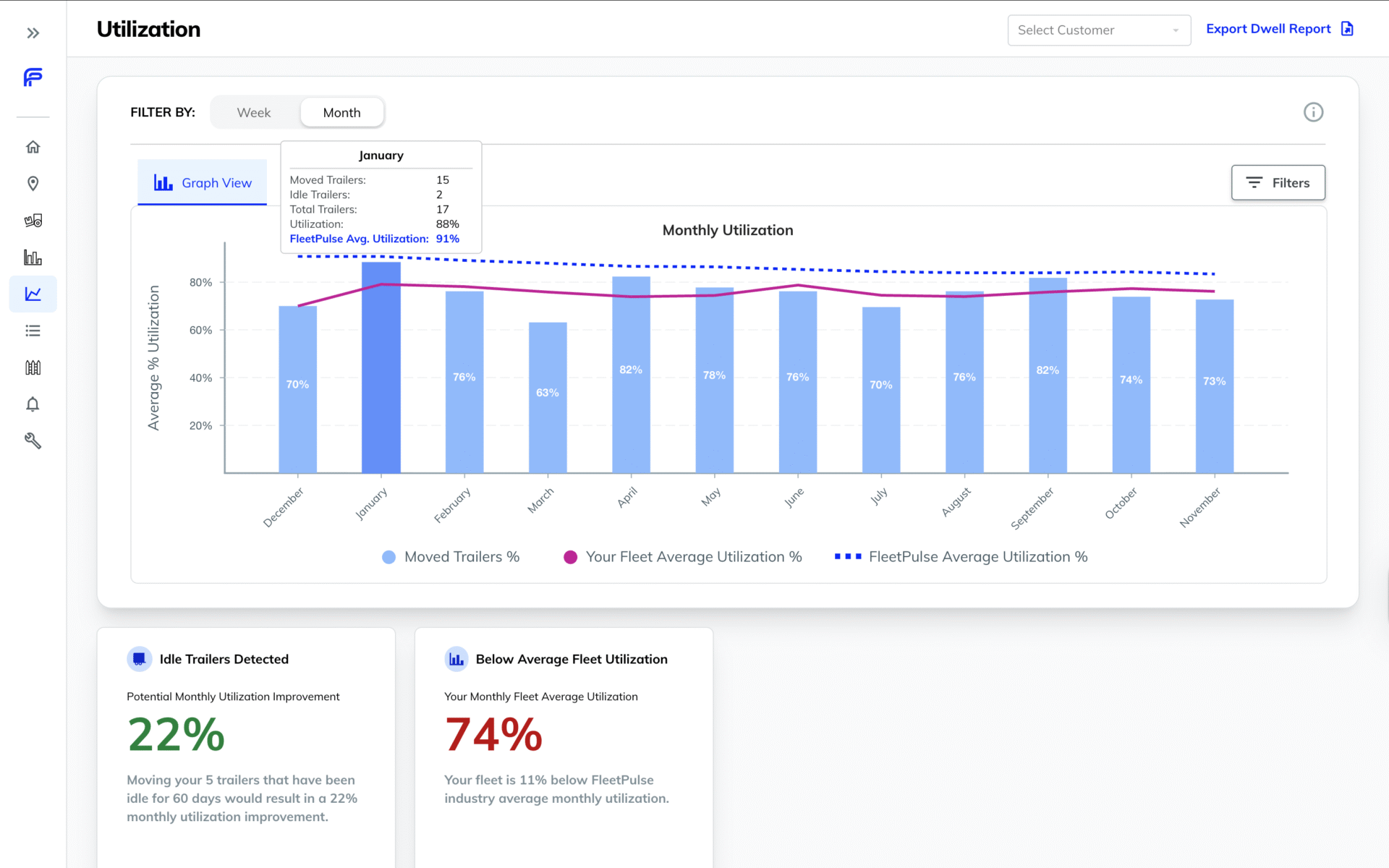Click Export Dwell Report
This screenshot has width=1389, height=868.
[x=1269, y=28]
